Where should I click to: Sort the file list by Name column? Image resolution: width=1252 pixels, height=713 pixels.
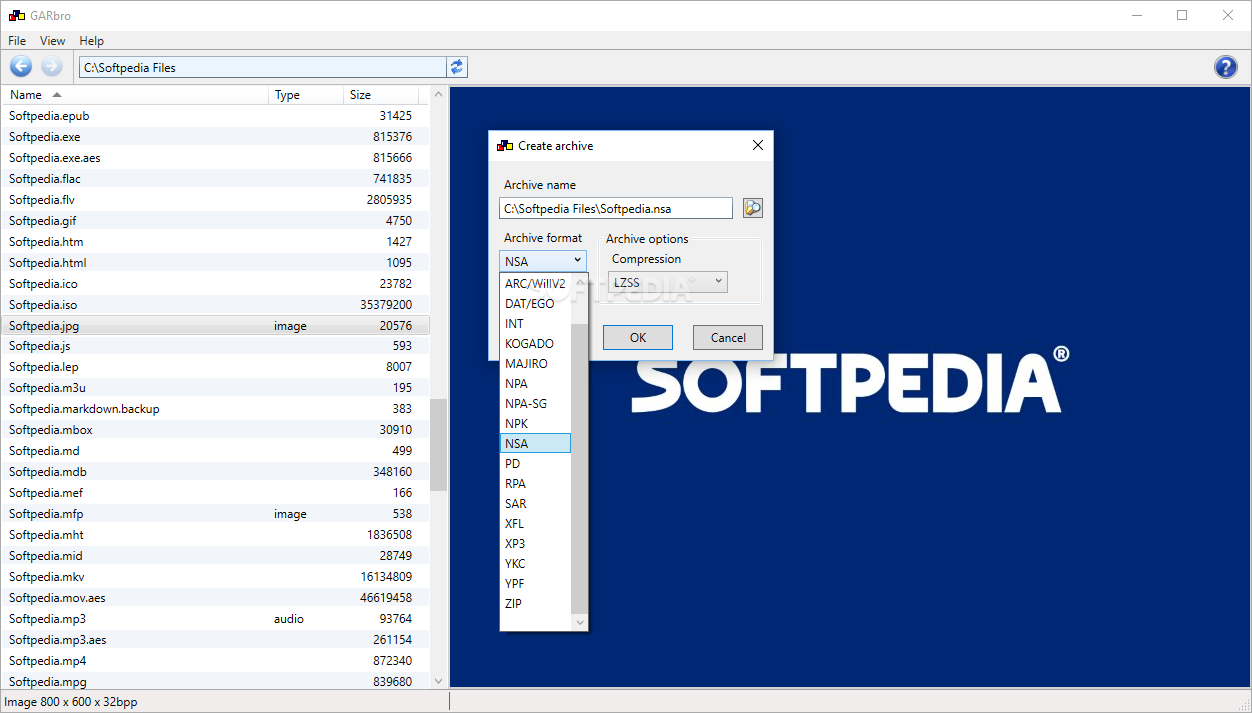(x=134, y=95)
